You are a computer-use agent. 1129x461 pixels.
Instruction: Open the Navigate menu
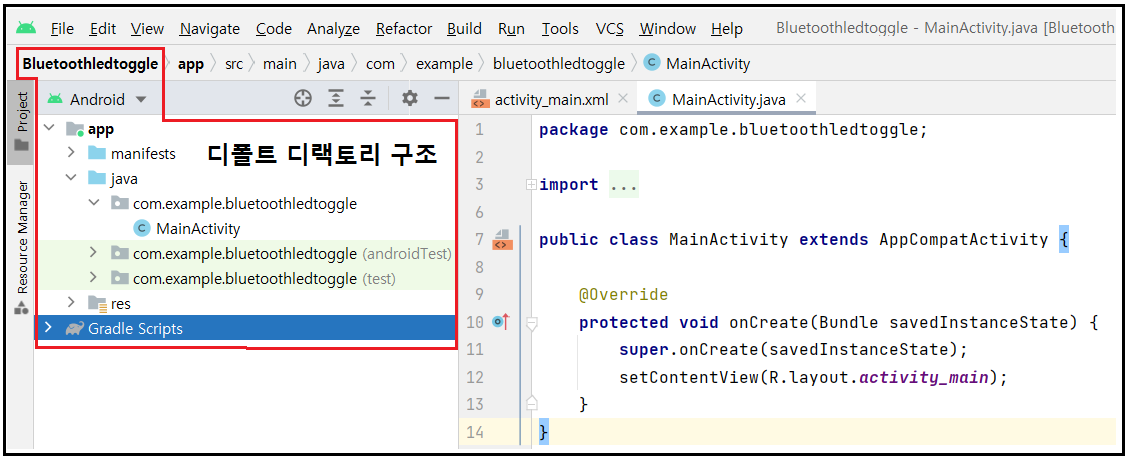pos(210,29)
